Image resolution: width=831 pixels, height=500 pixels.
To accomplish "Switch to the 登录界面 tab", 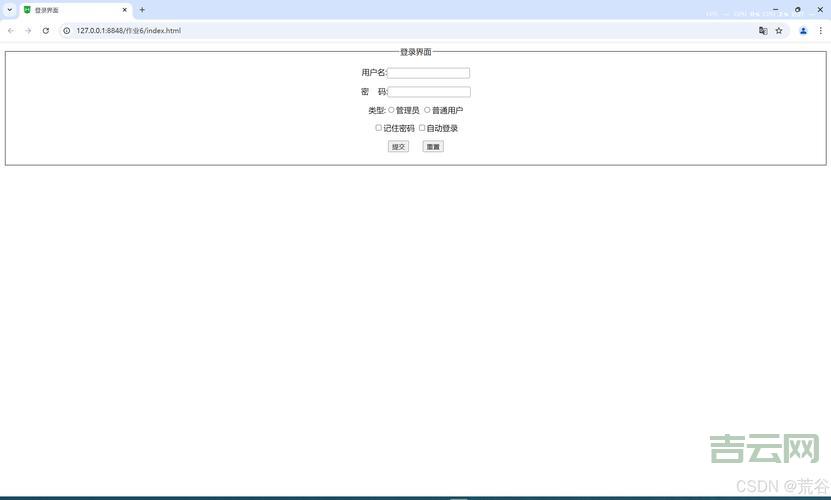I will 70,10.
